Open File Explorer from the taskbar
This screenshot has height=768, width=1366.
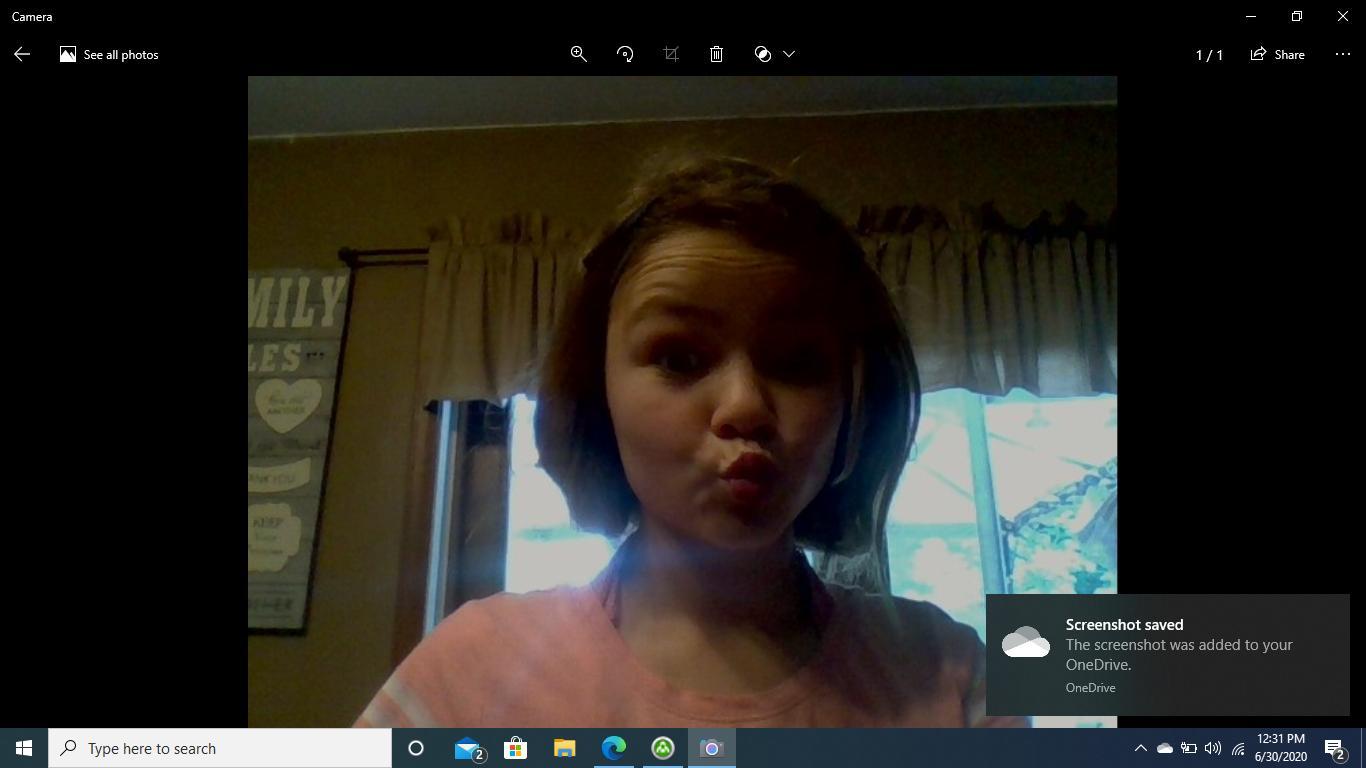pyautogui.click(x=564, y=748)
